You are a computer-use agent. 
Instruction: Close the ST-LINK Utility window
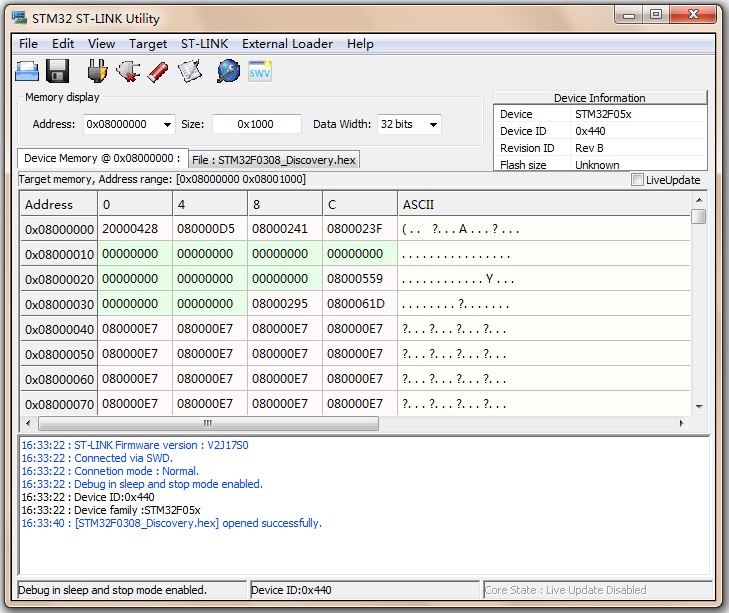click(693, 15)
